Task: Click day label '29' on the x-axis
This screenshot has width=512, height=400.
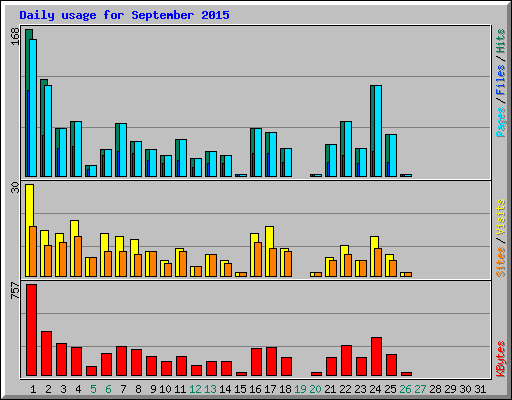Action: tap(450, 389)
